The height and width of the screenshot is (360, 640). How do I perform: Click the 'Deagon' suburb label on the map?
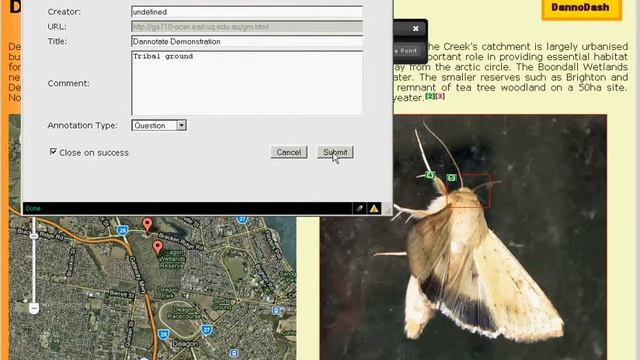tap(186, 344)
